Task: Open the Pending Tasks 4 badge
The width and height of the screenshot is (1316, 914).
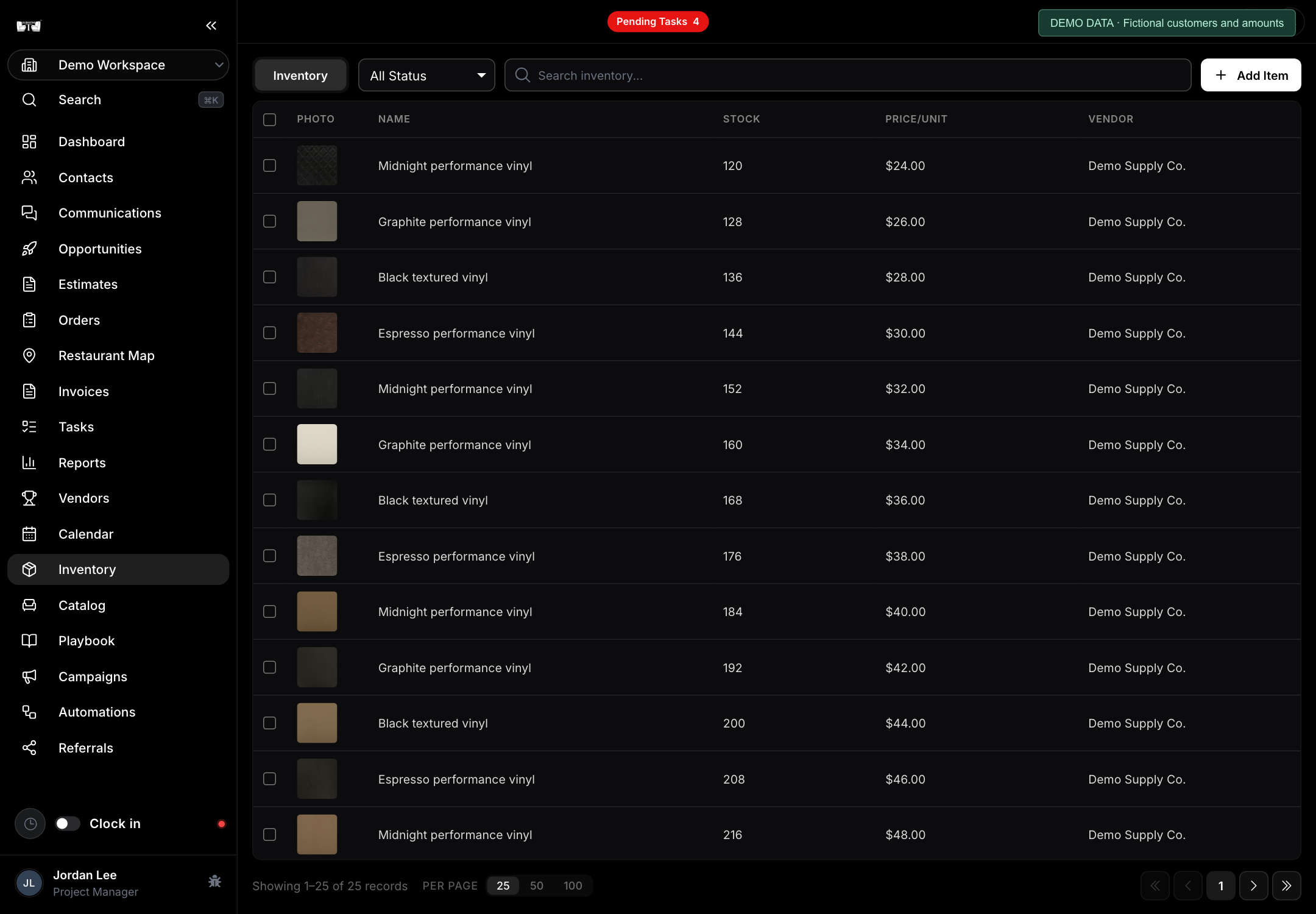Action: click(x=657, y=22)
